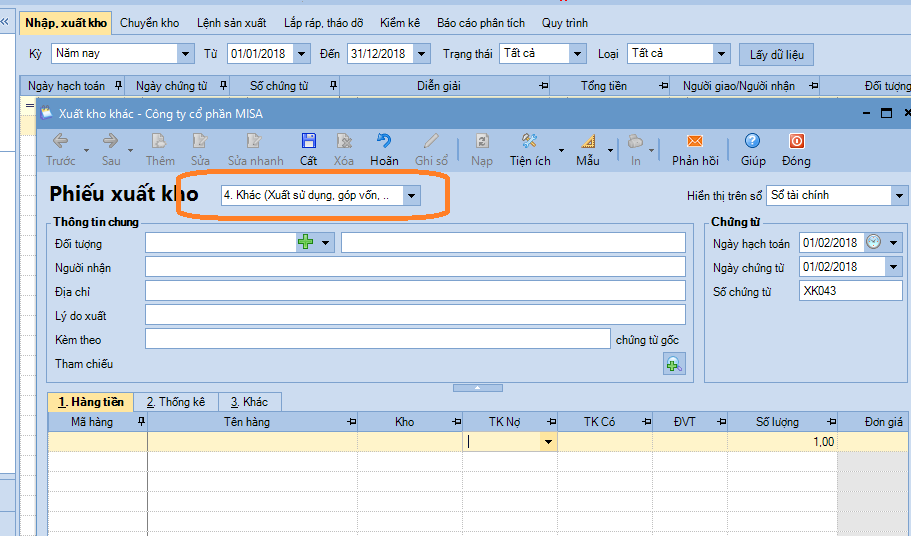Open the clock icon beside Ngày hạch toán

click(873, 242)
